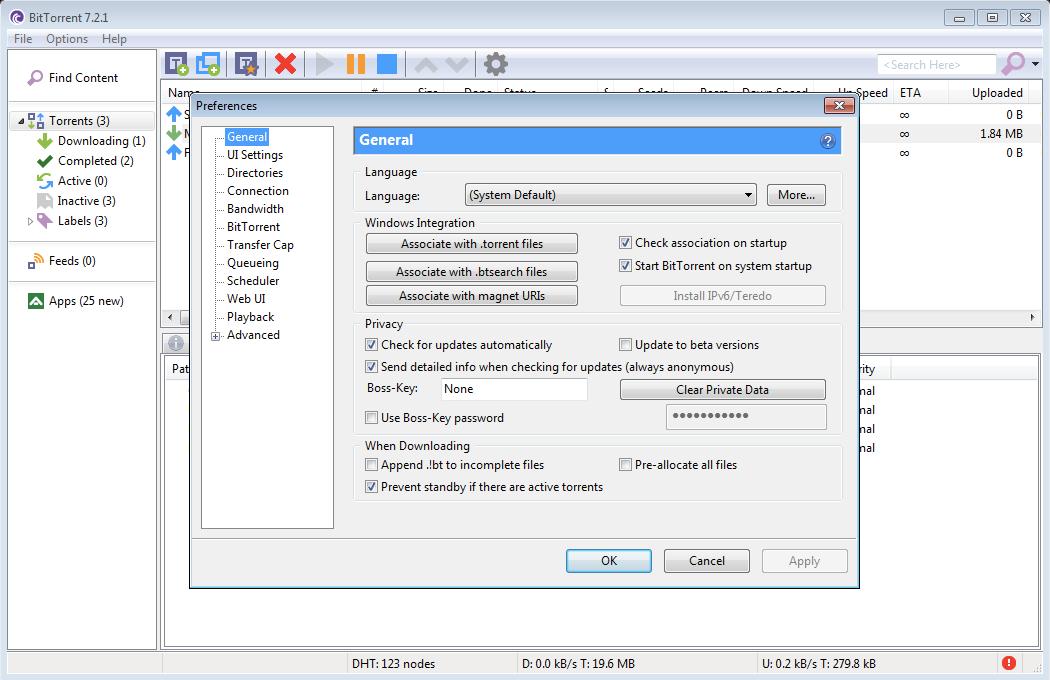Click the Add Torrent from URL icon

pyautogui.click(x=208, y=64)
